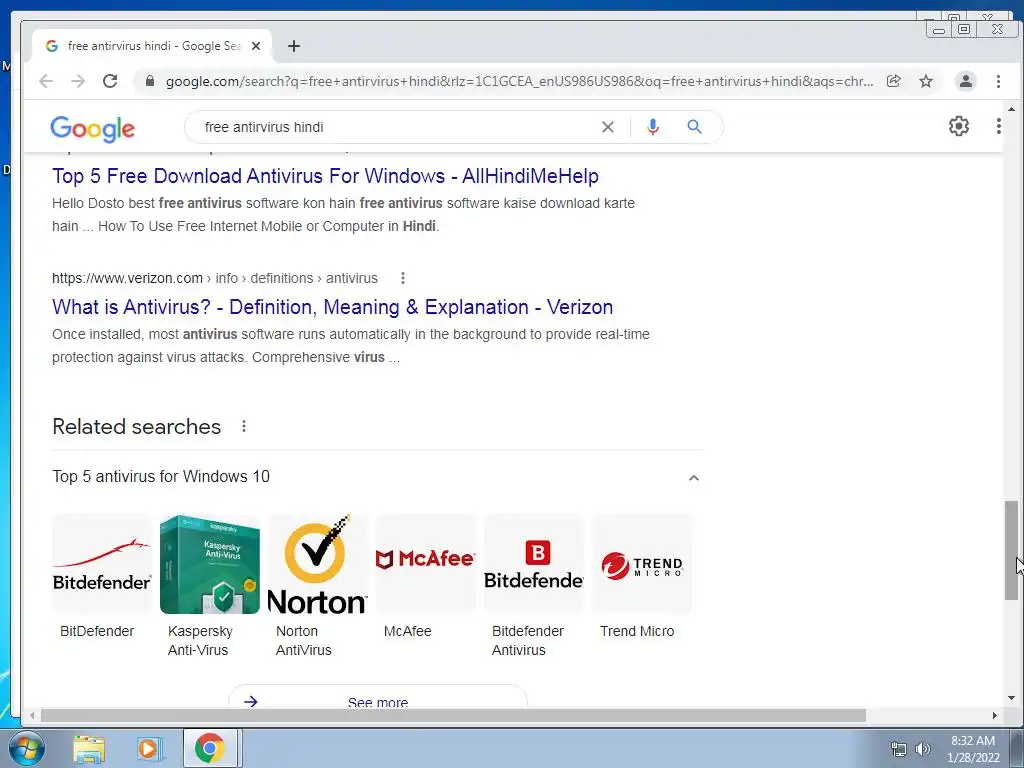
Task: Click the 'Kaspersky Anti-Virus' caption
Action: tap(200, 641)
